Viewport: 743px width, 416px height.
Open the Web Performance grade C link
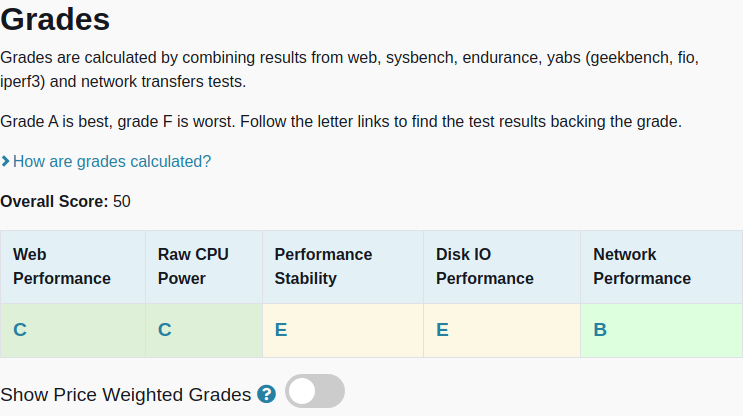pos(20,330)
